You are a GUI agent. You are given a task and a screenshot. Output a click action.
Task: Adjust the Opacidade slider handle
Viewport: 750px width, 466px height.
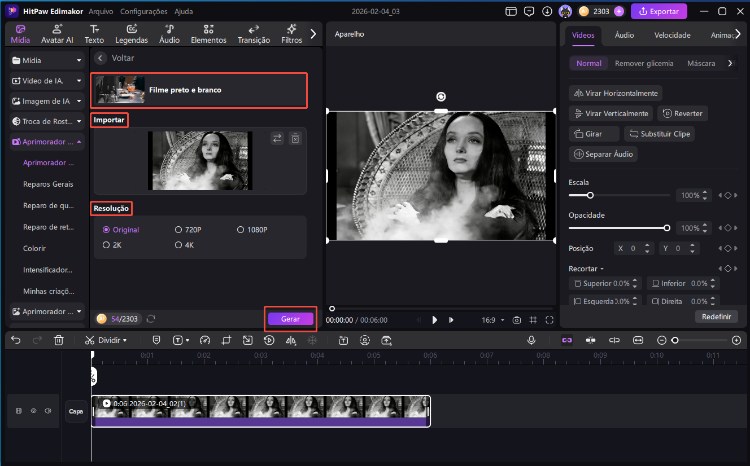(667, 228)
